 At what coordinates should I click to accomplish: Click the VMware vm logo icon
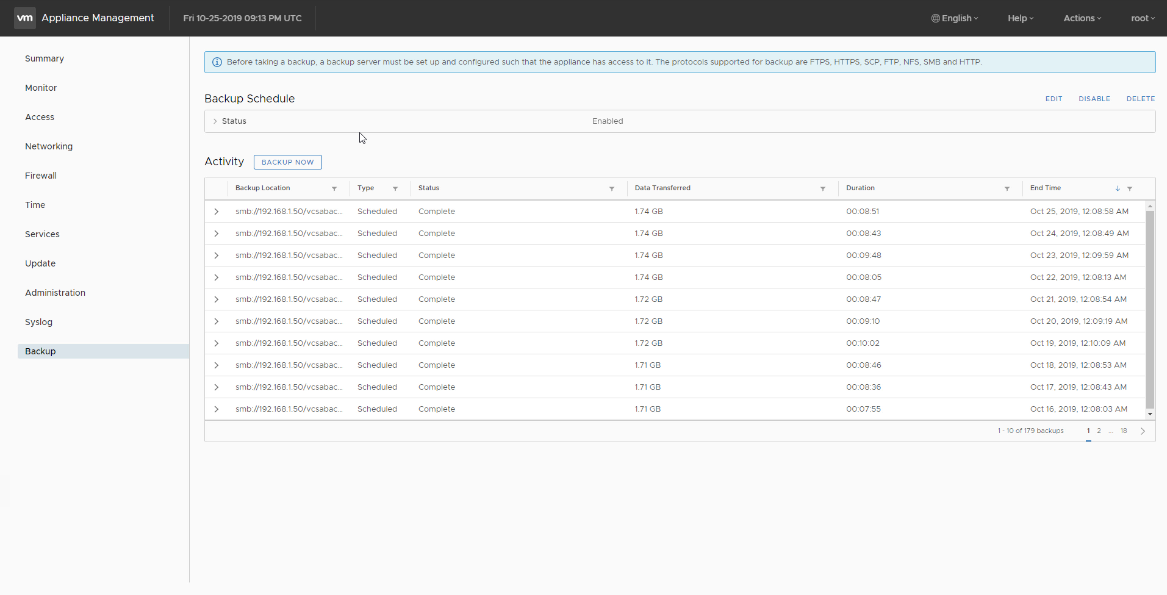click(x=25, y=18)
